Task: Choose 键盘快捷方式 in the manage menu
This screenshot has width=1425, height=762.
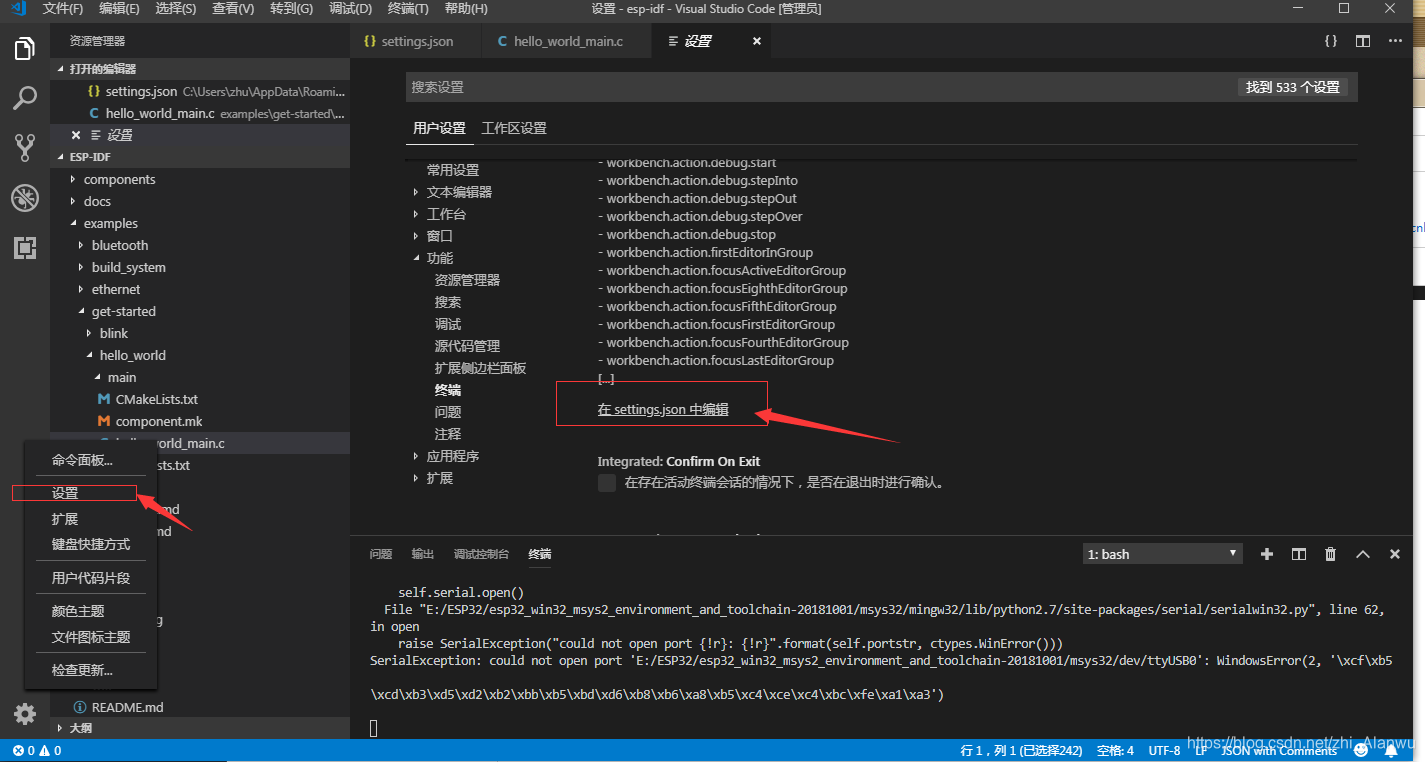Action: pos(91,544)
